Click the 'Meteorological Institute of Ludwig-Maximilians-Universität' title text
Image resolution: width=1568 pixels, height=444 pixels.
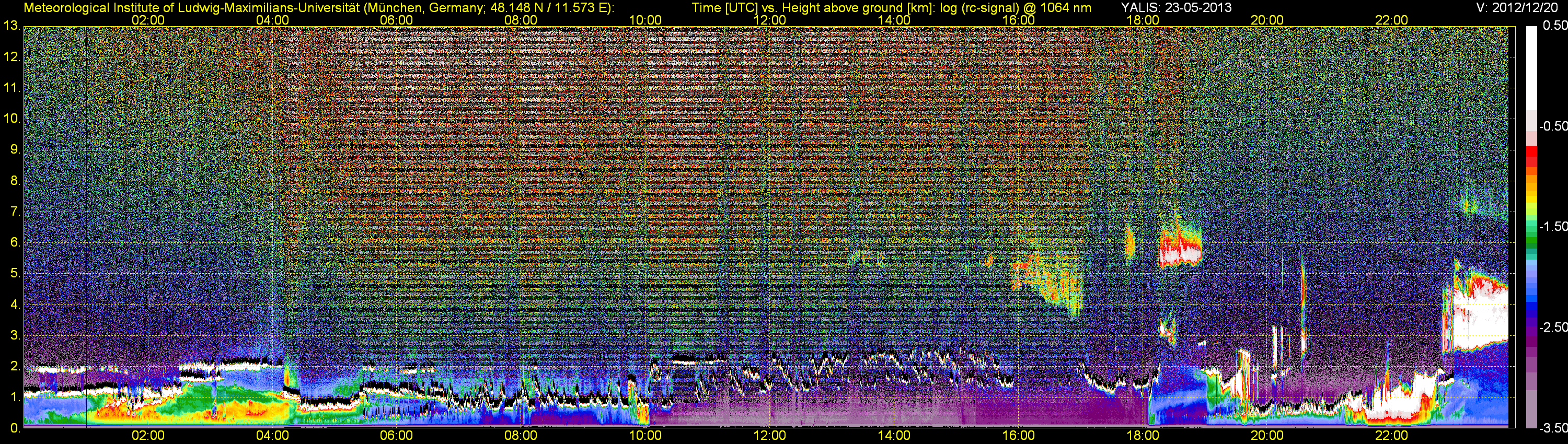point(192,7)
